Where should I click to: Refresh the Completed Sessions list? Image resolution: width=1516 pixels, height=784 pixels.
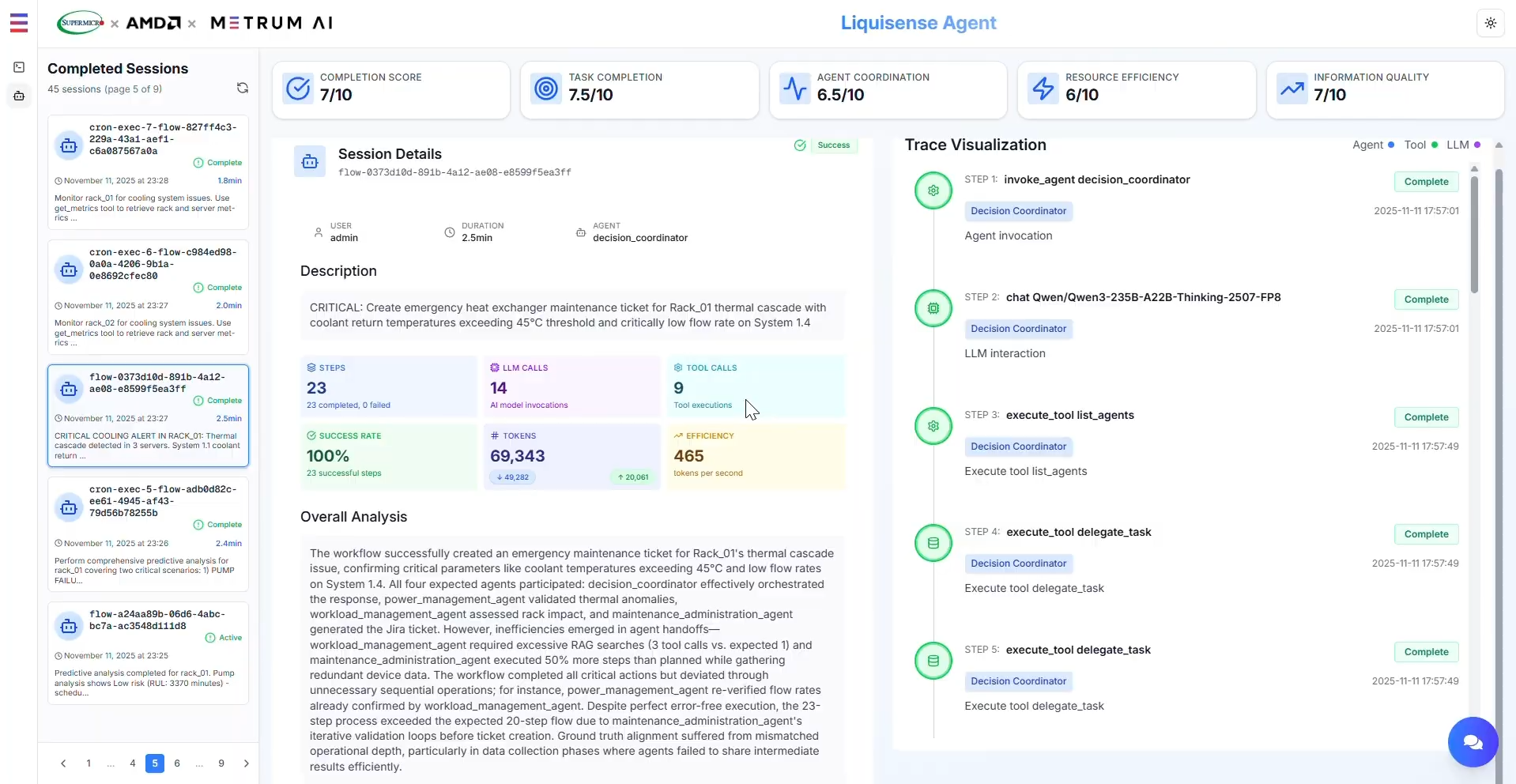(x=243, y=88)
